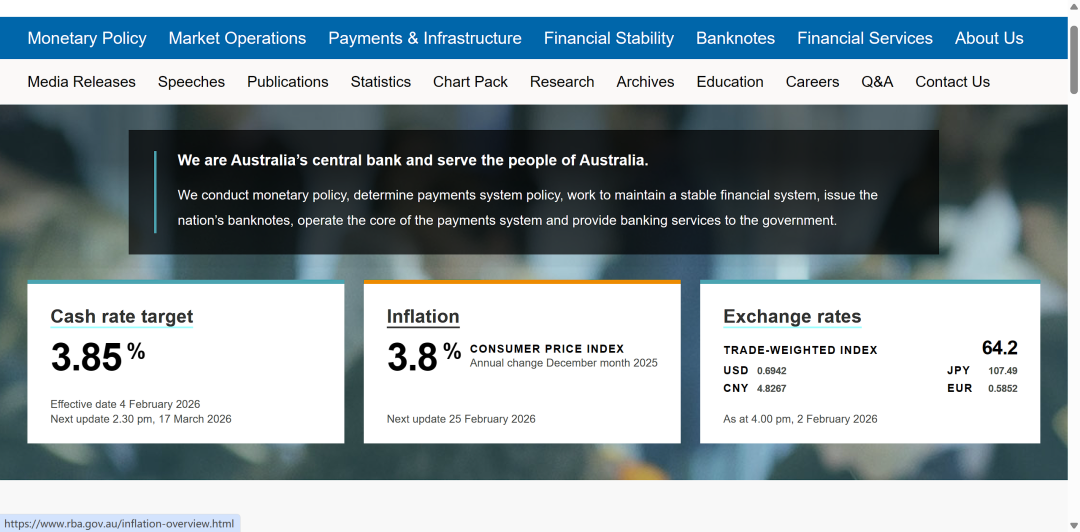This screenshot has height=532, width=1080.
Task: Open the Cash rate target heading link
Action: (122, 317)
